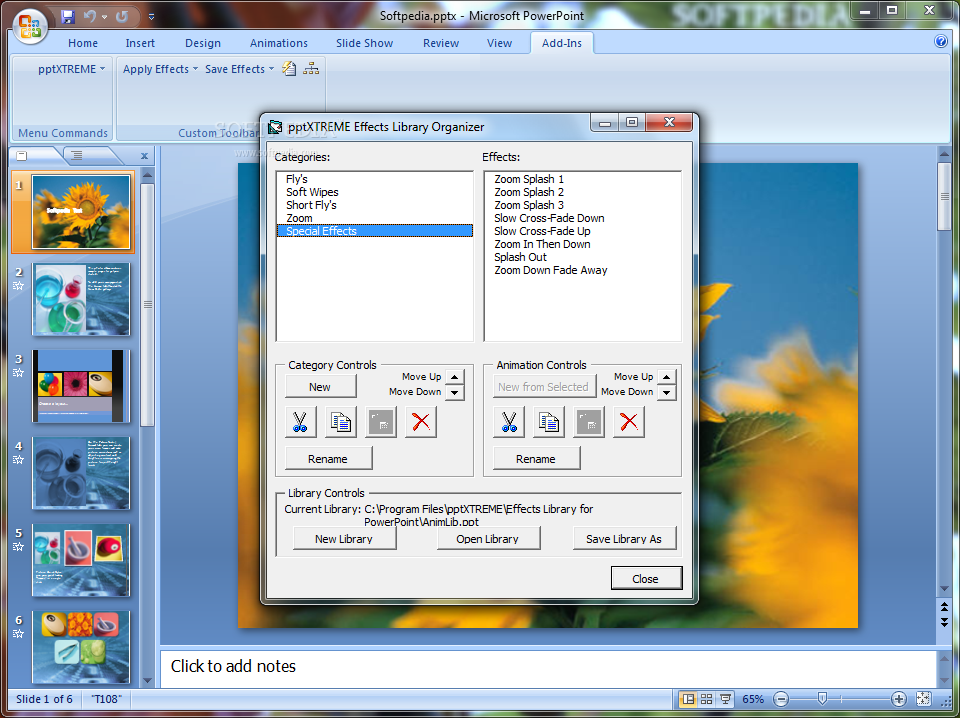The width and height of the screenshot is (960, 718).
Task: Select the Fly's category
Action: coord(375,179)
